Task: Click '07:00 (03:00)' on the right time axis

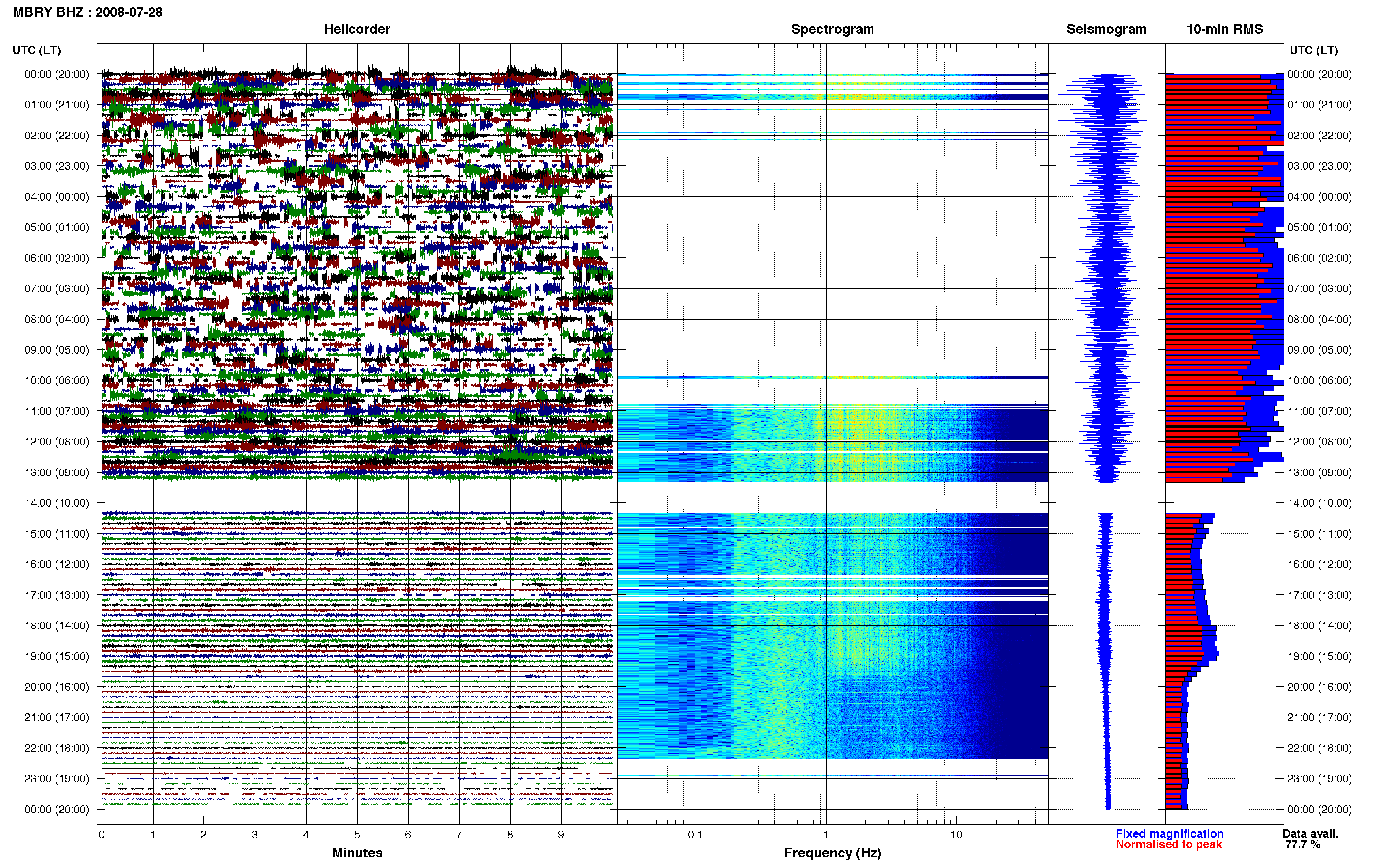Action: point(1319,288)
